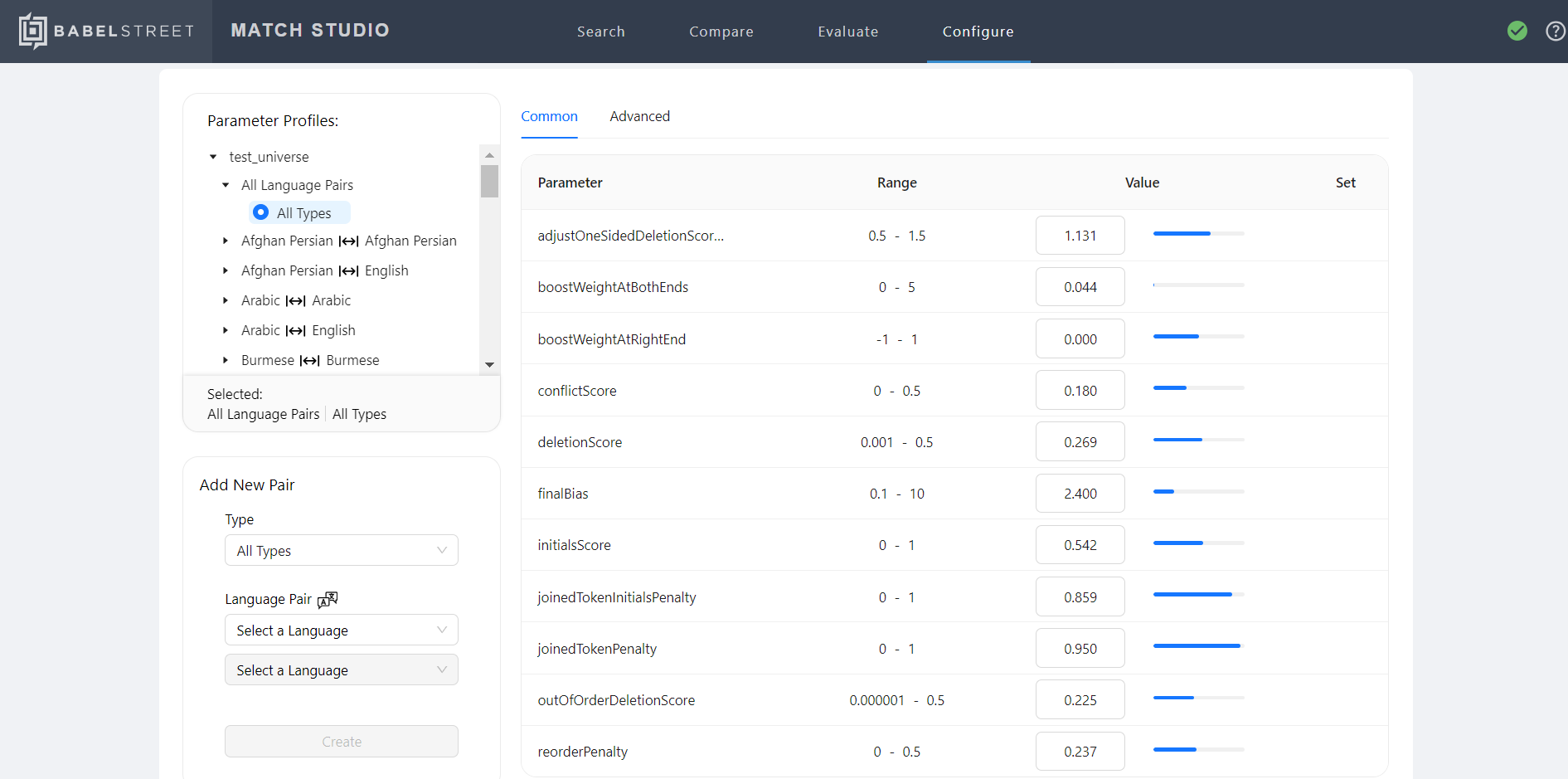Image resolution: width=1568 pixels, height=779 pixels.
Task: Click the reorderPenalty value field 0.237
Action: [x=1080, y=752]
